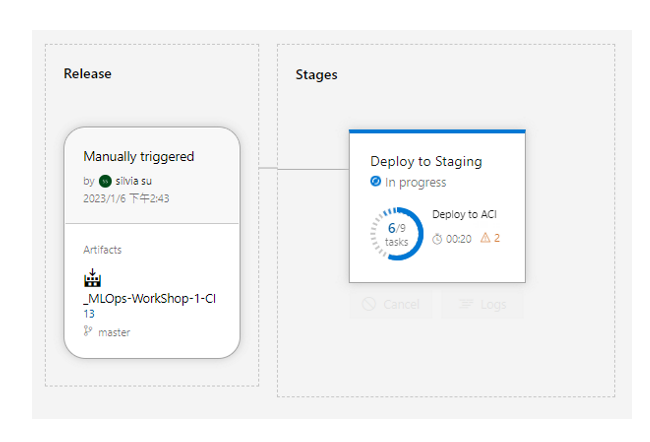Click the branch icon beside master
This screenshot has height=442, width=650.
click(x=88, y=332)
